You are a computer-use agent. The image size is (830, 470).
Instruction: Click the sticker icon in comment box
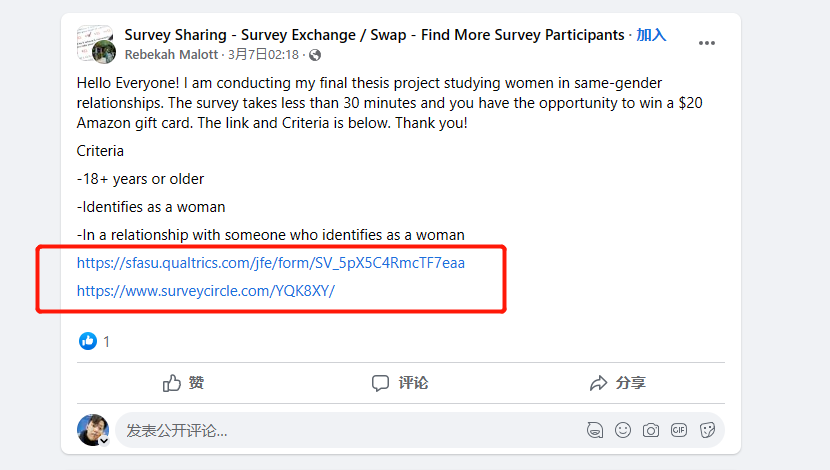[x=707, y=431]
